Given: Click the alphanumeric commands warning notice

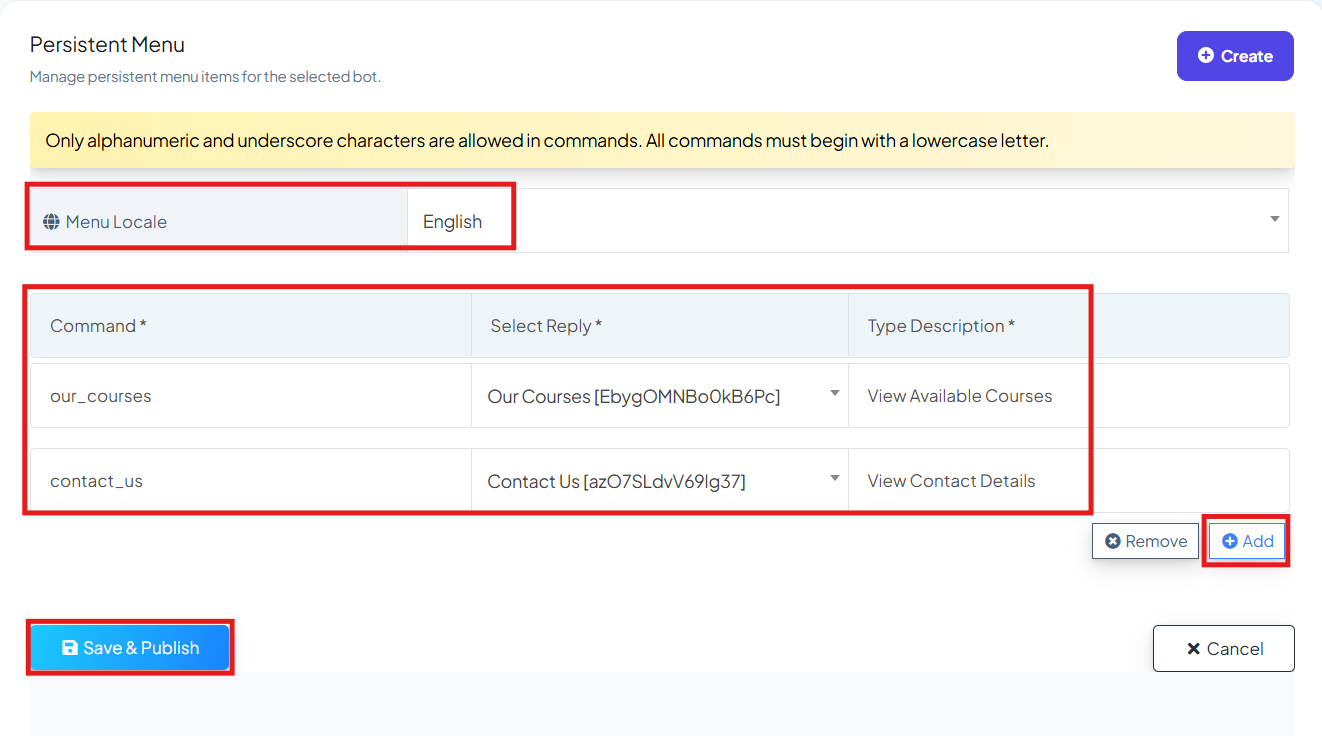Looking at the screenshot, I should tap(662, 140).
